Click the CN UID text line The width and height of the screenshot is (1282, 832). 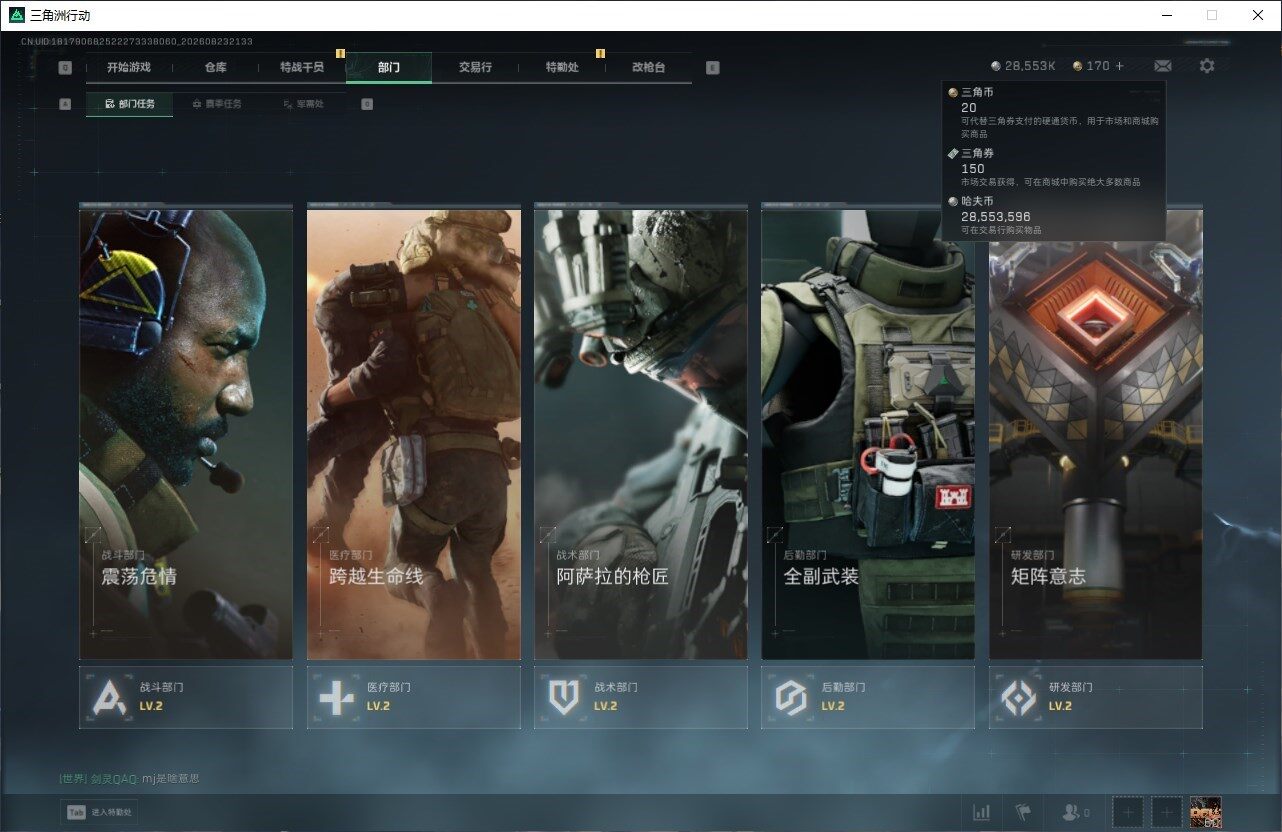[x=137, y=42]
